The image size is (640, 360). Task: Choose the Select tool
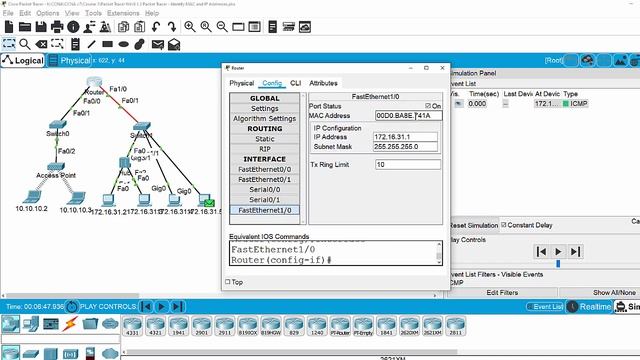(x=9, y=44)
